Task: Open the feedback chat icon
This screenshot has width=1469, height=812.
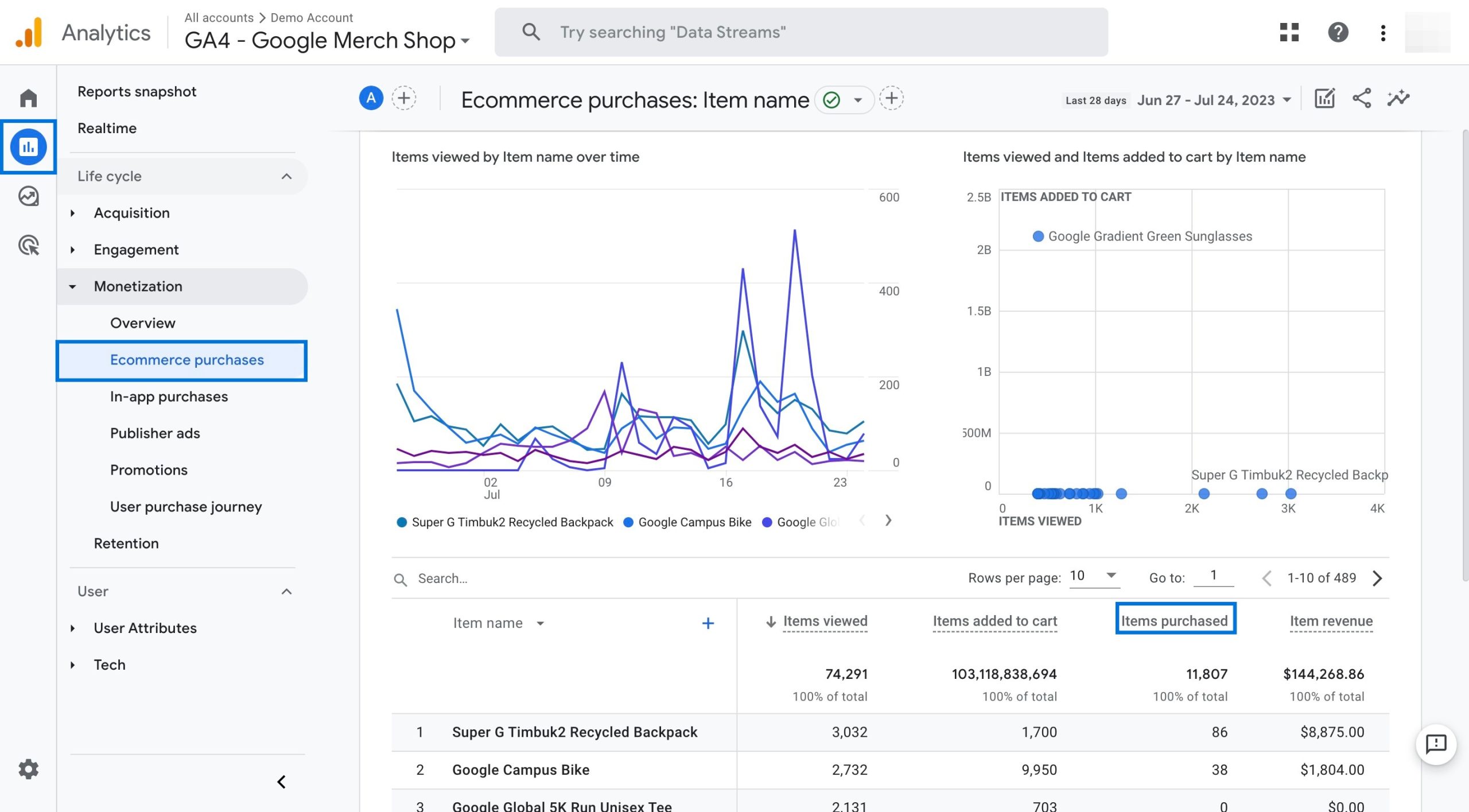Action: [1436, 744]
